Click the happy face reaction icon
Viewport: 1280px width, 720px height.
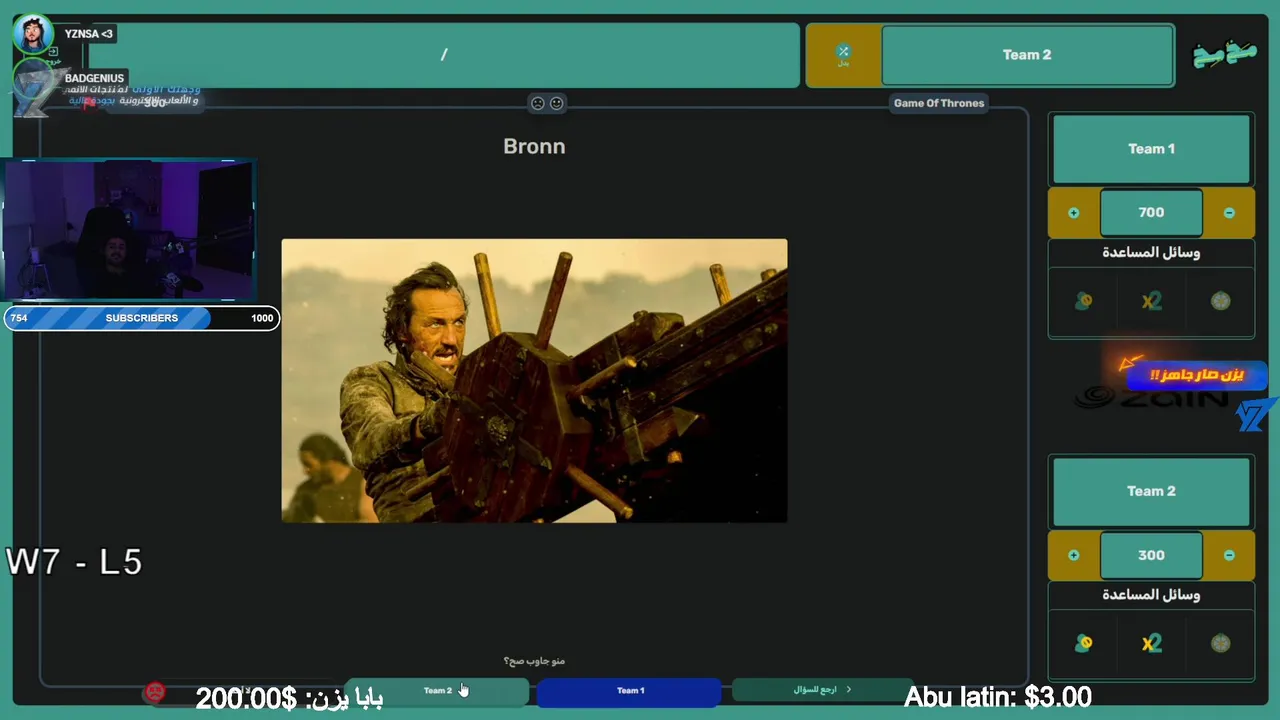557,103
